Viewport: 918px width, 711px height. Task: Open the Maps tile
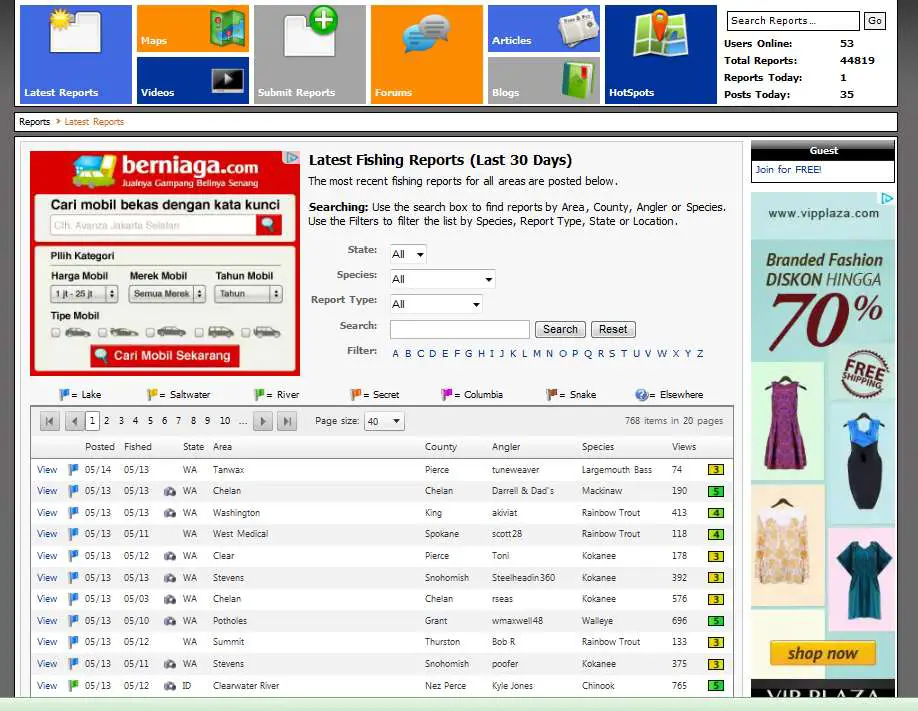click(x=192, y=29)
